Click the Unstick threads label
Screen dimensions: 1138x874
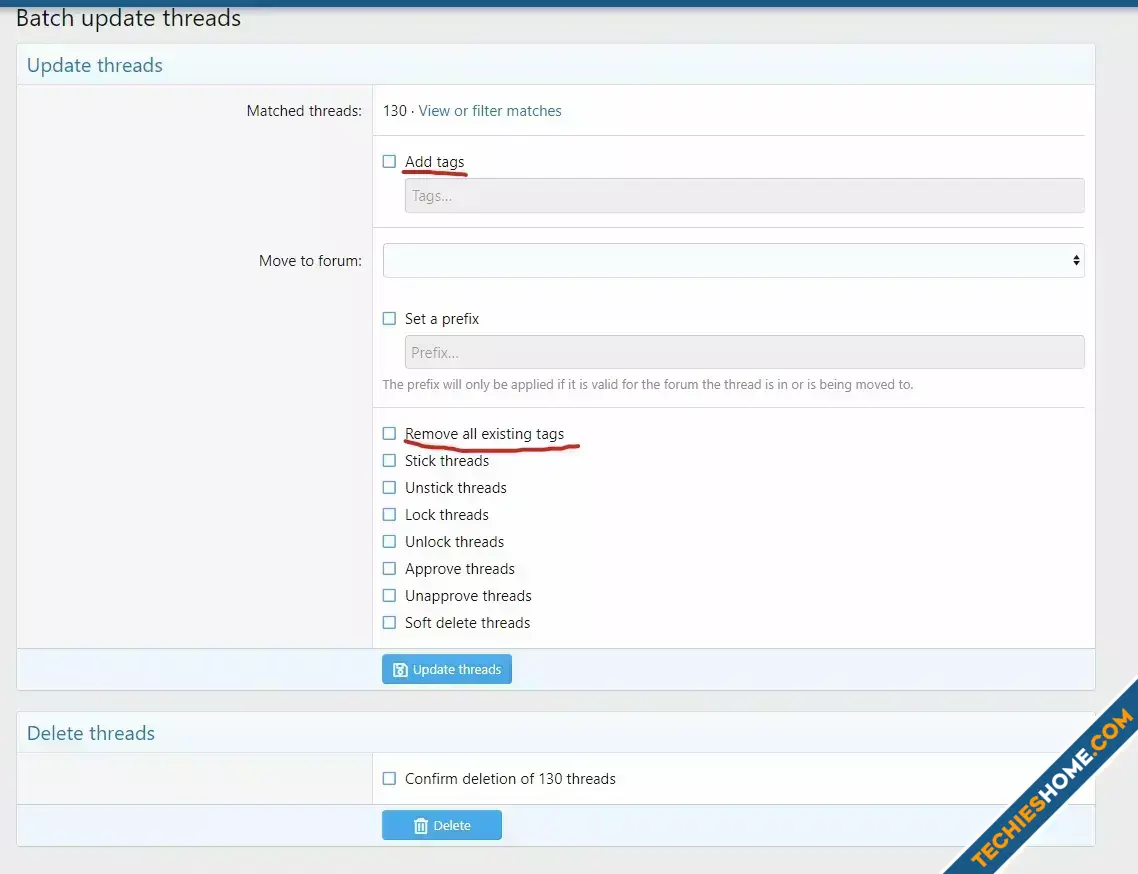coord(456,488)
